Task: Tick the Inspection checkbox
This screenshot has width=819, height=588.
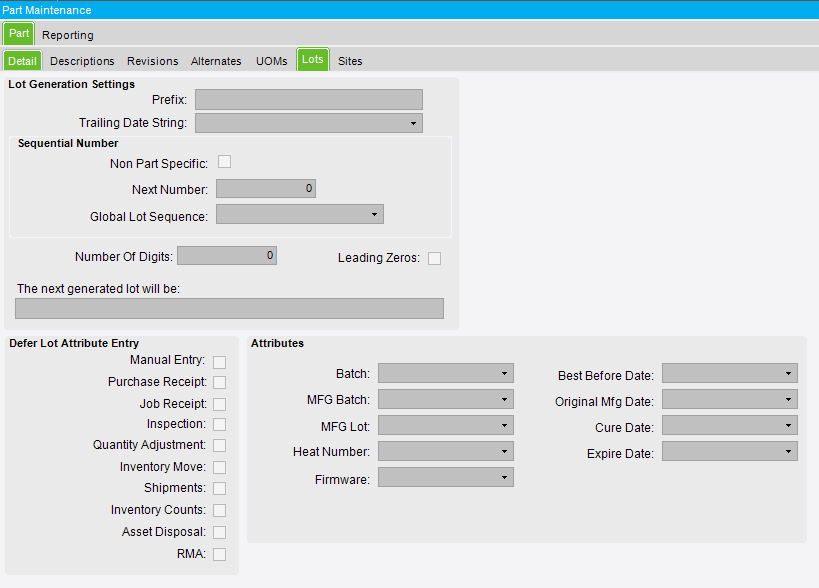Action: pos(220,425)
